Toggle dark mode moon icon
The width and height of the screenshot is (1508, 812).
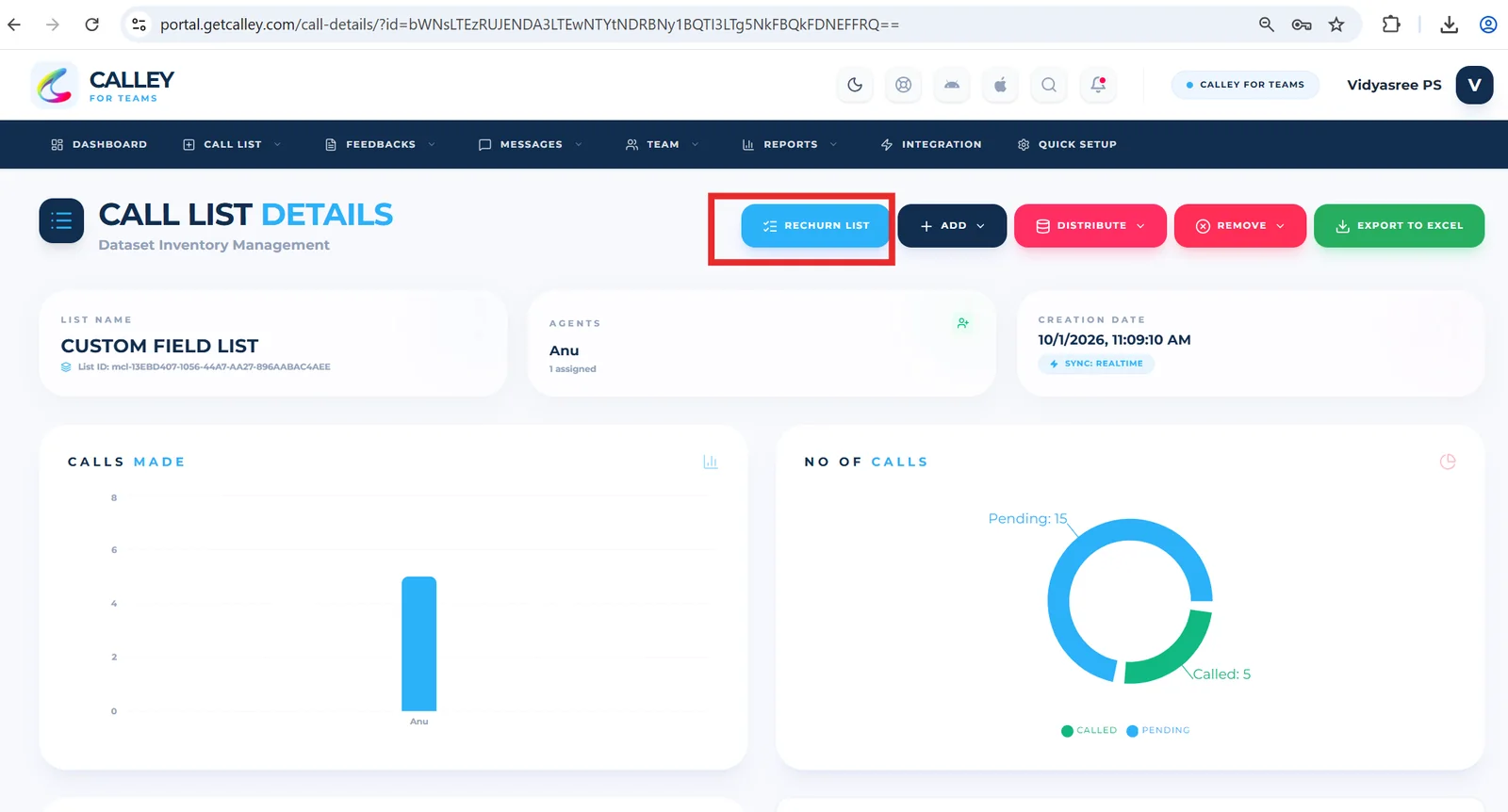point(855,85)
